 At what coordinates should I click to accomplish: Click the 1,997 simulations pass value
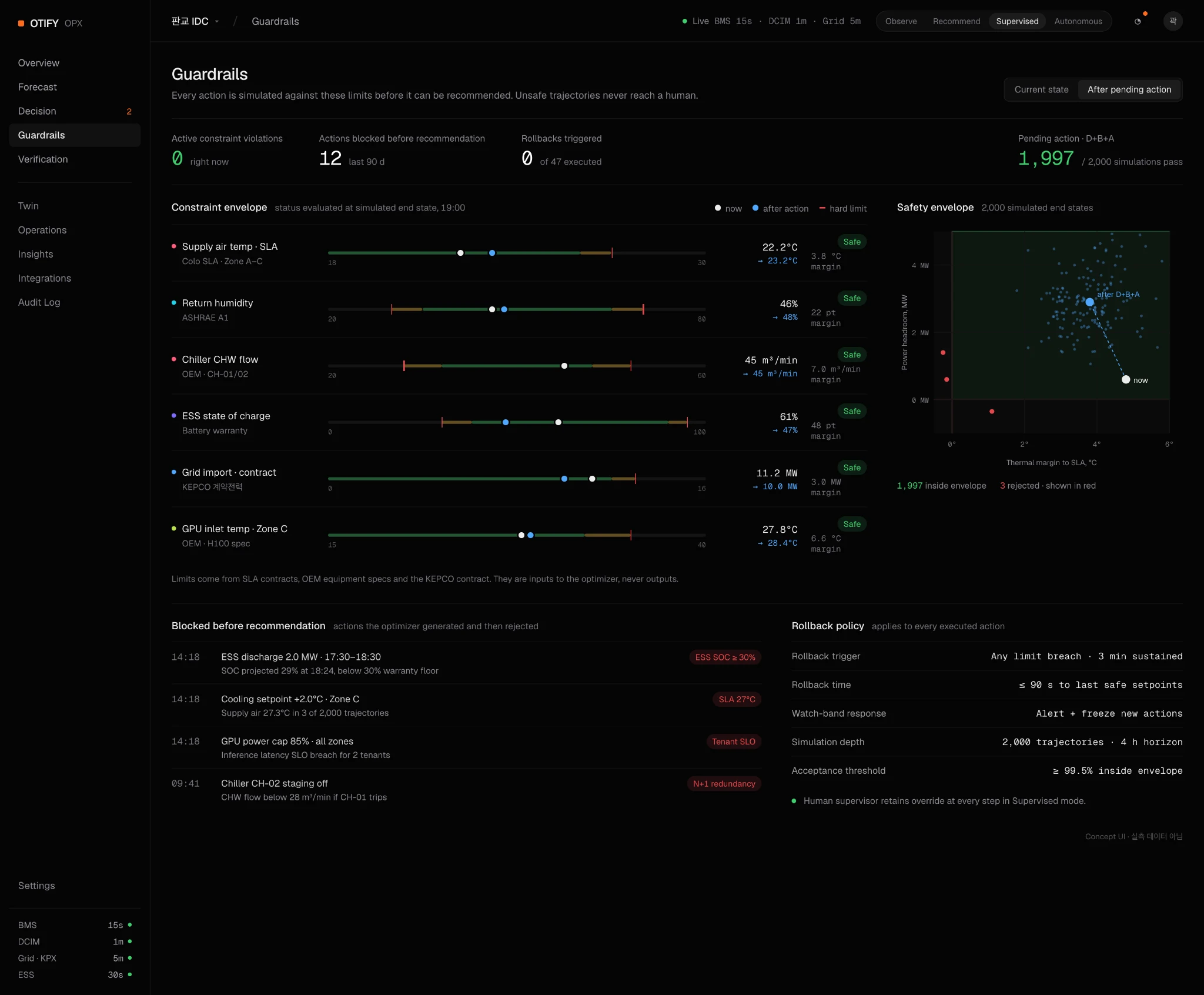[x=1046, y=158]
